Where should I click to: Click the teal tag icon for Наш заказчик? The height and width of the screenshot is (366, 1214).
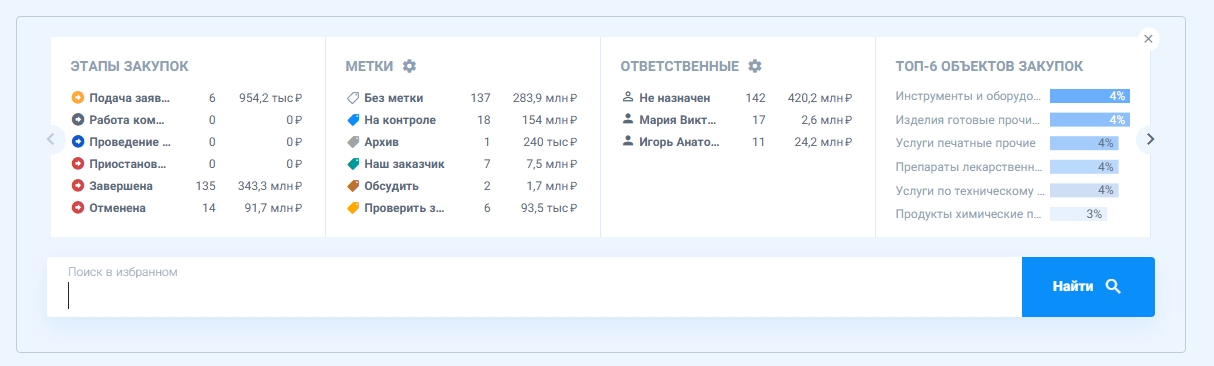[353, 164]
